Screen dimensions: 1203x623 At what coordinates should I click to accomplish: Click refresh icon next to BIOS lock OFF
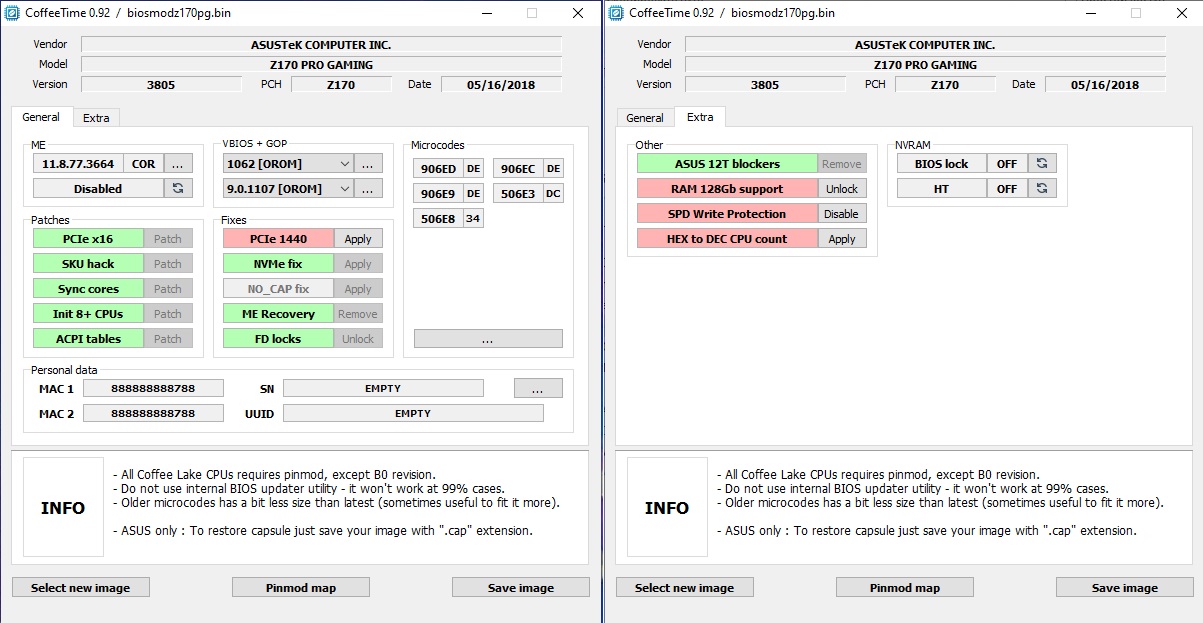tap(1041, 163)
